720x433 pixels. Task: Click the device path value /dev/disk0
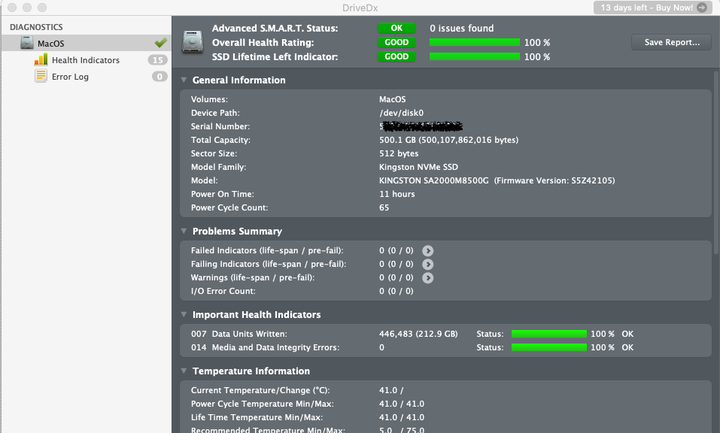tap(401, 113)
